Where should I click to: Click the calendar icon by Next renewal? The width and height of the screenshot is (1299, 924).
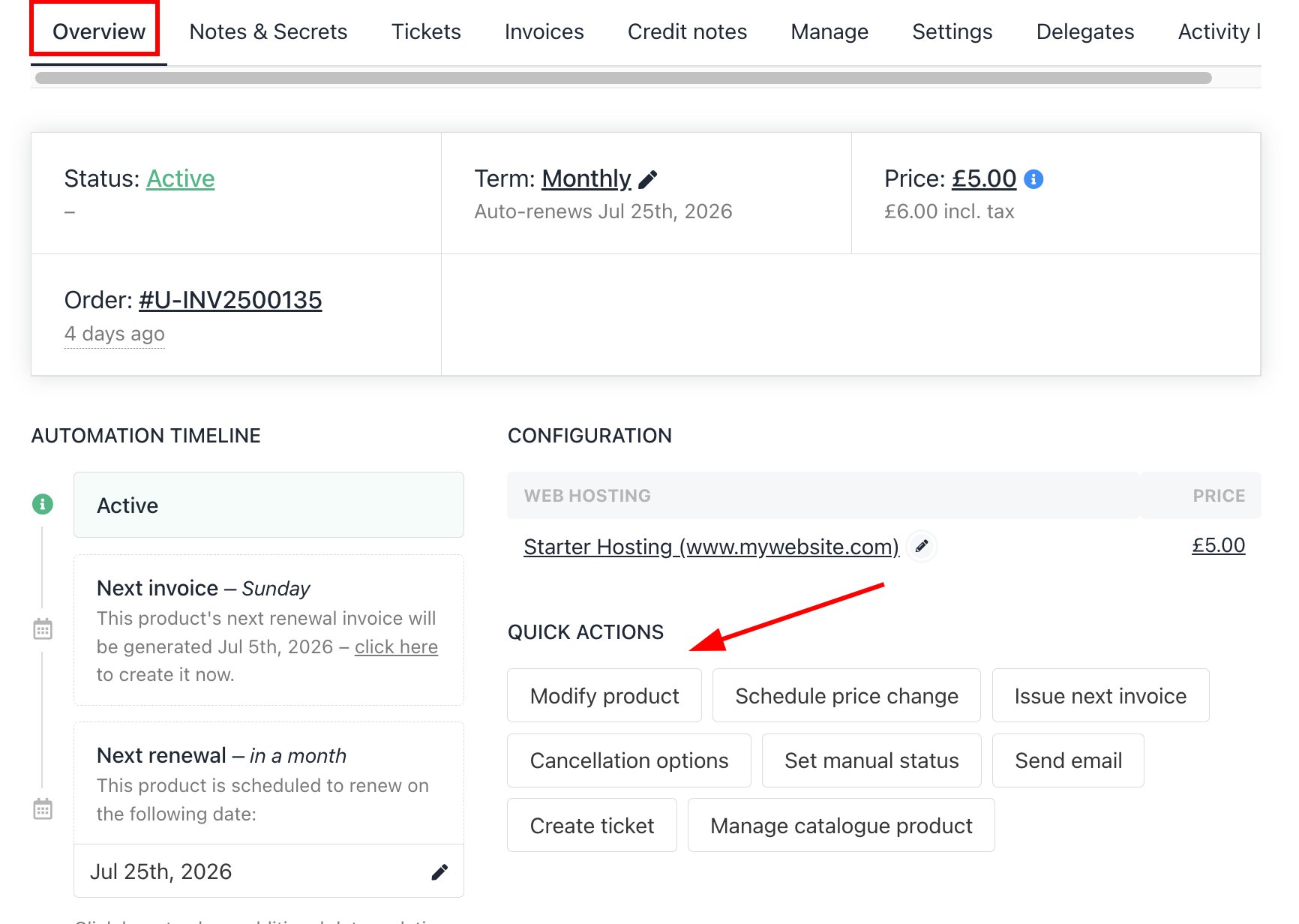43,808
